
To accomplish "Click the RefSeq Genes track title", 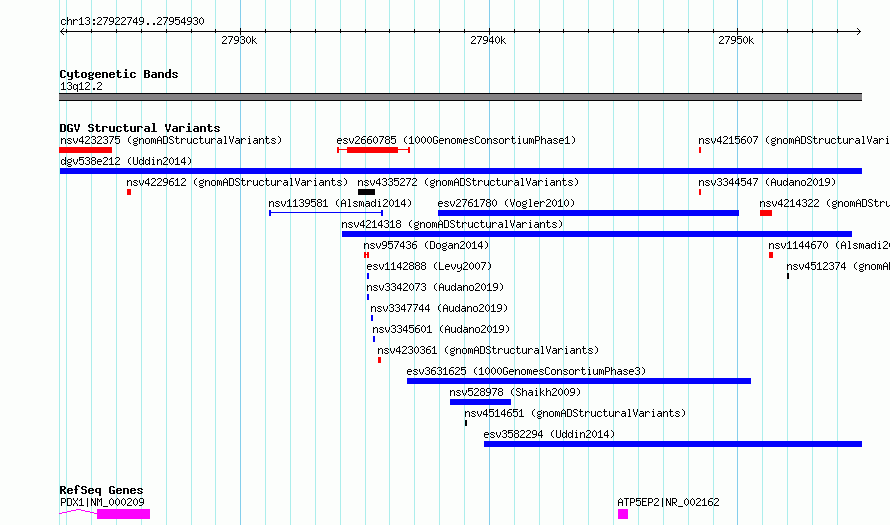I will (101, 490).
